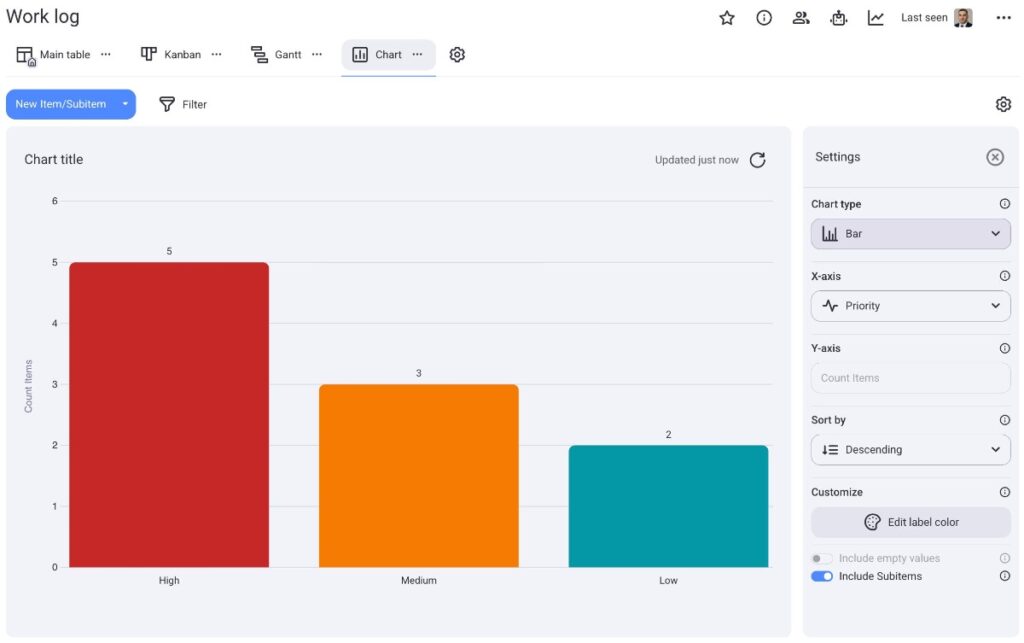Click the gear icon beside Chart tab
The image size is (1024, 643).
tap(457, 55)
